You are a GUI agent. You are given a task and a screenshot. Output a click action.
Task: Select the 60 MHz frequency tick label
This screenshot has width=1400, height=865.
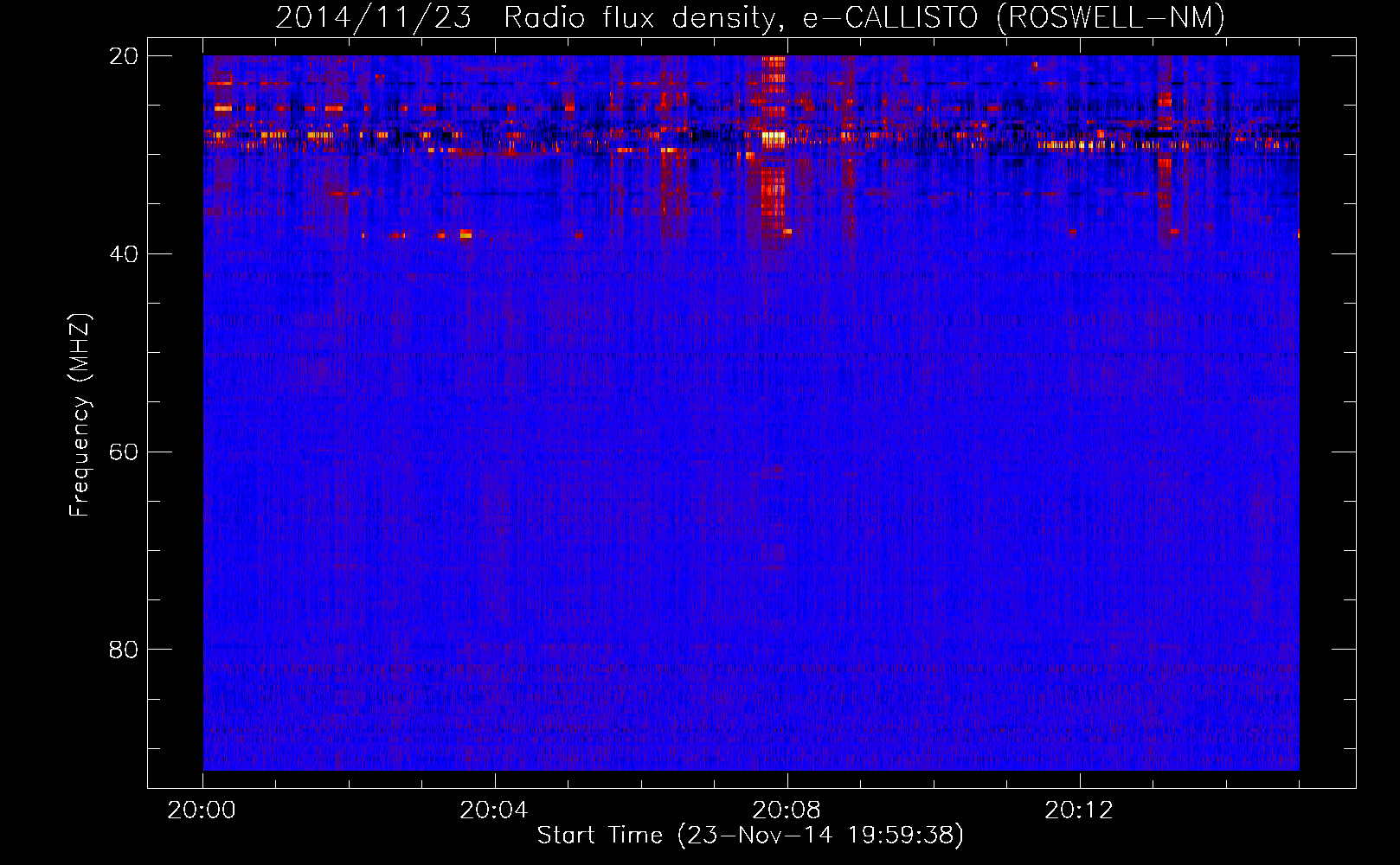click(x=124, y=452)
